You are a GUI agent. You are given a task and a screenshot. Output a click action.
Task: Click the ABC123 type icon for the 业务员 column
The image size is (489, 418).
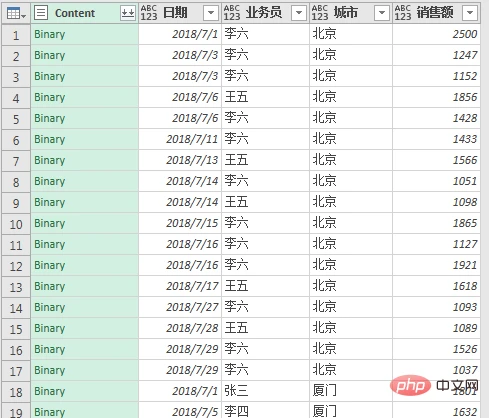(x=232, y=13)
